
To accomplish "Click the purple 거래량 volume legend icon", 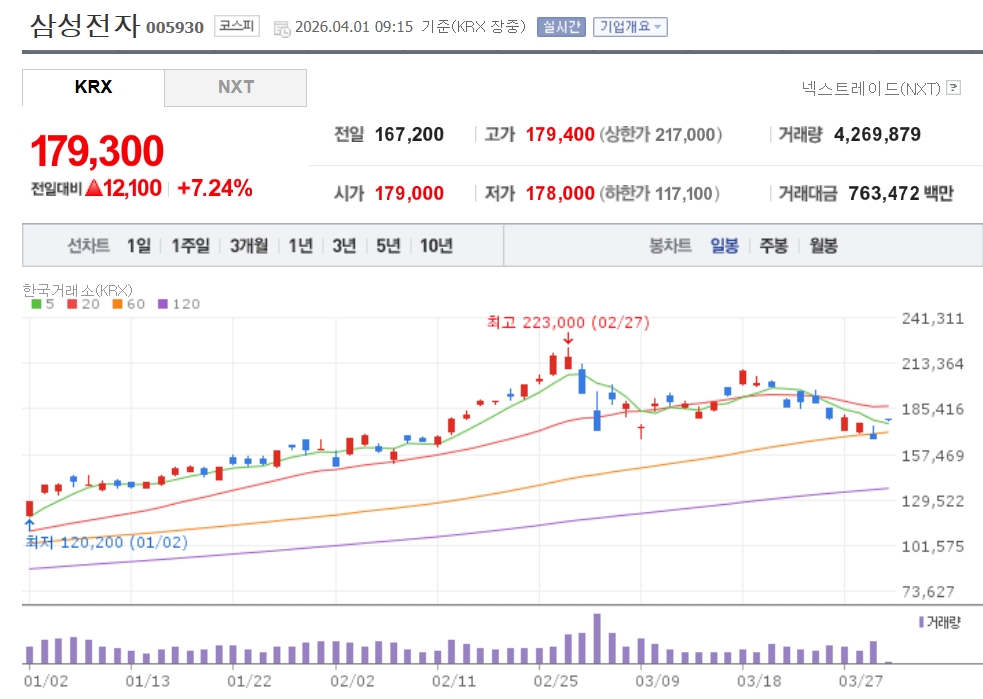I will [921, 622].
